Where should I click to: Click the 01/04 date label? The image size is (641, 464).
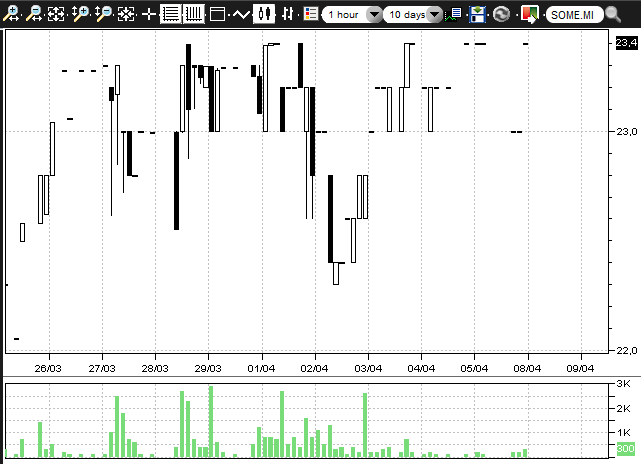click(x=261, y=368)
